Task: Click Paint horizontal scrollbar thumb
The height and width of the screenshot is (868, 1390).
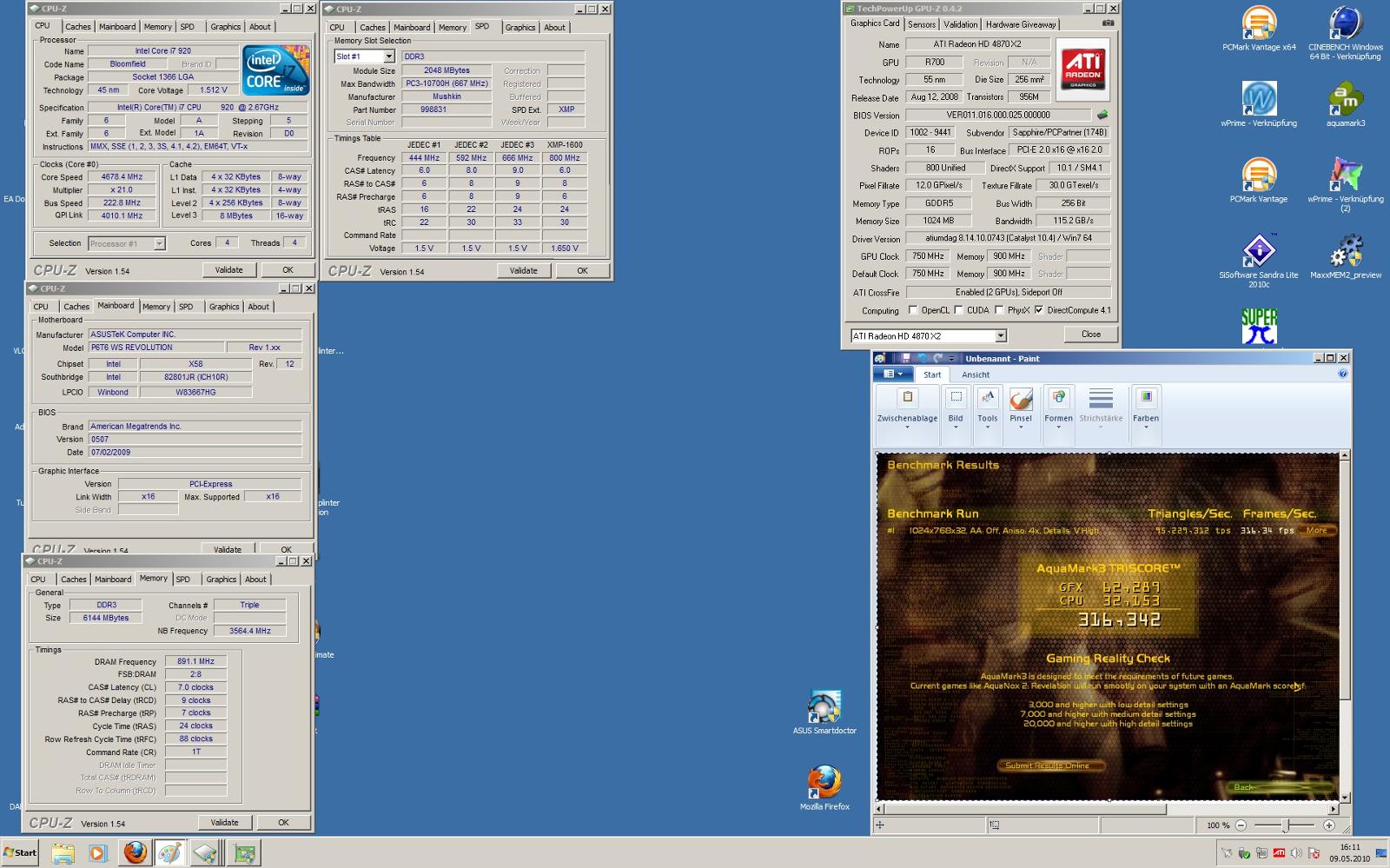Action: point(1026,809)
